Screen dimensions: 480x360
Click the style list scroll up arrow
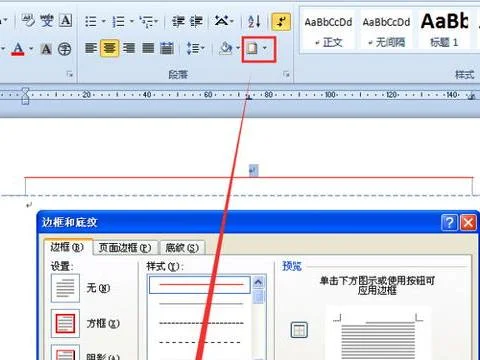pyautogui.click(x=259, y=283)
